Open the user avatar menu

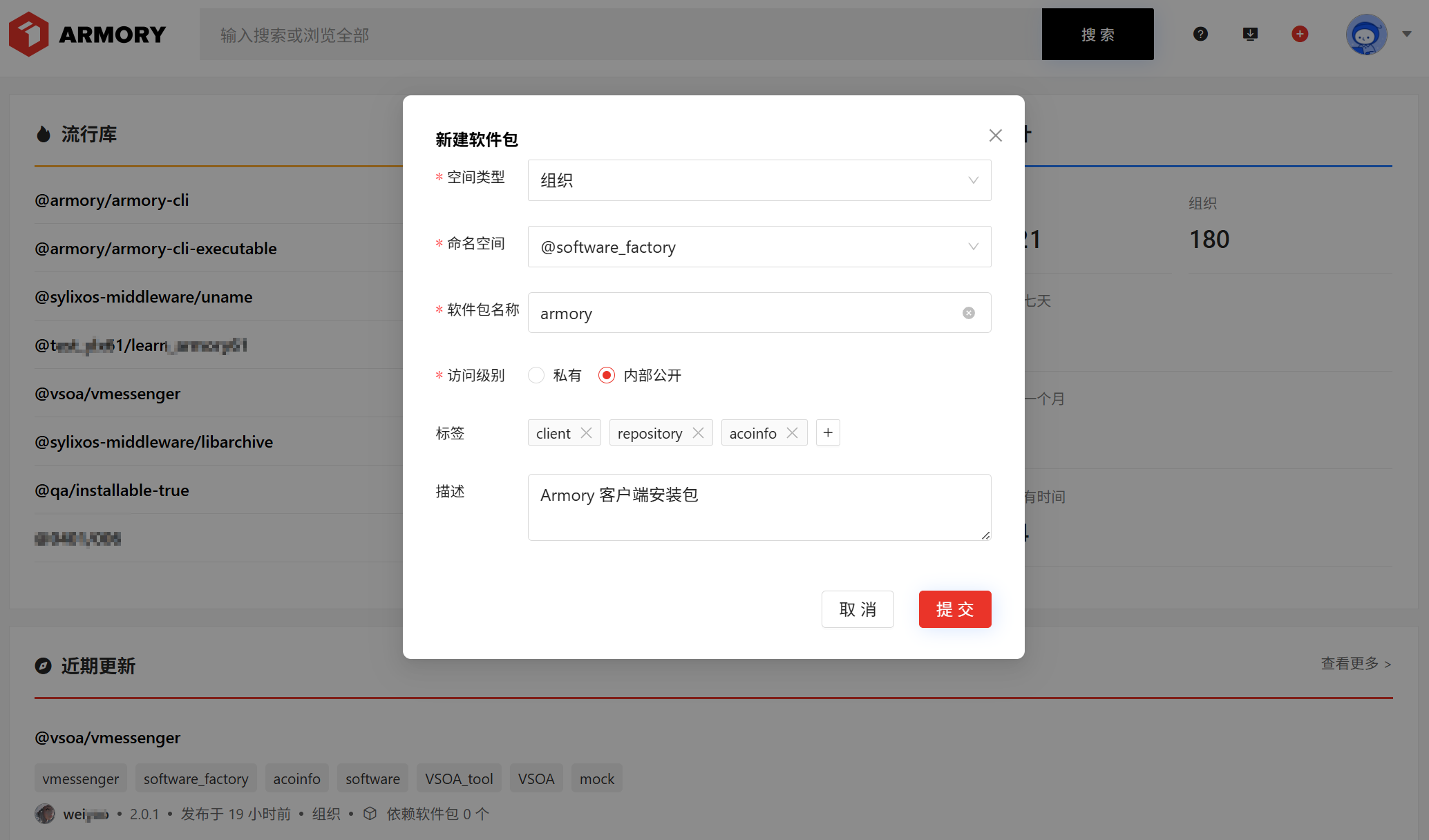[x=1366, y=34]
